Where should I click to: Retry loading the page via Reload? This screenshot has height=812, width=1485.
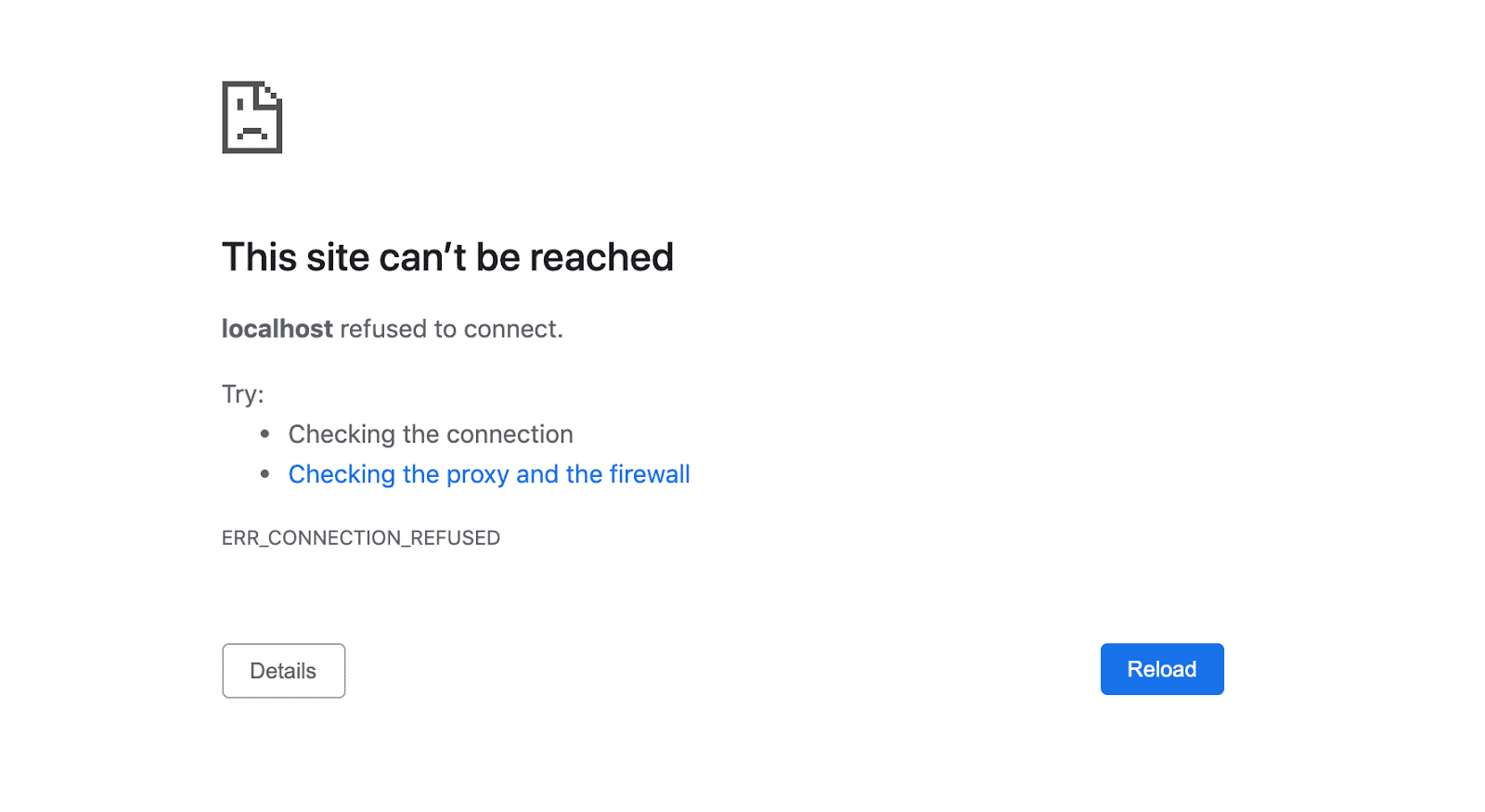[1162, 669]
